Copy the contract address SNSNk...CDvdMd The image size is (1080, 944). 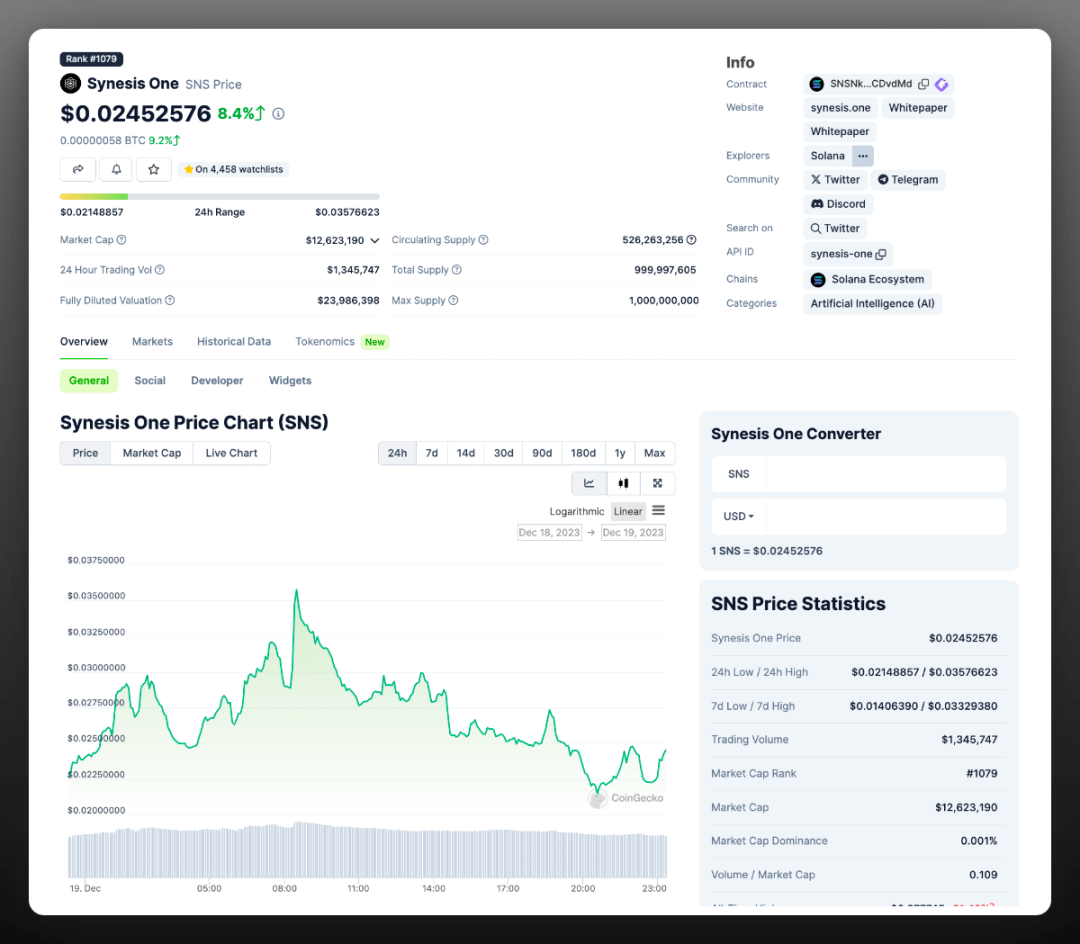point(923,84)
